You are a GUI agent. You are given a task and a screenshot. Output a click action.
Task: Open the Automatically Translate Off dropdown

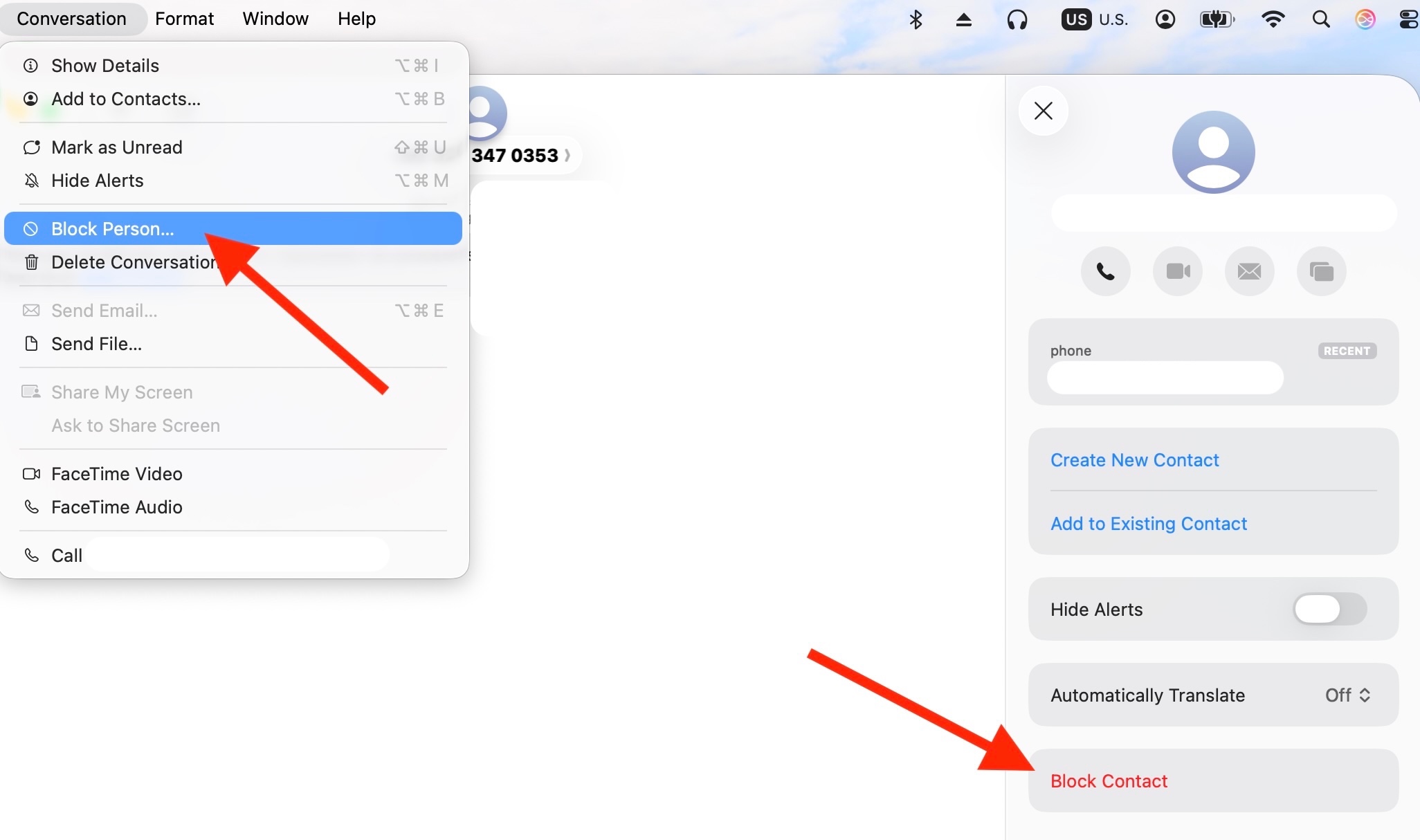(x=1347, y=695)
